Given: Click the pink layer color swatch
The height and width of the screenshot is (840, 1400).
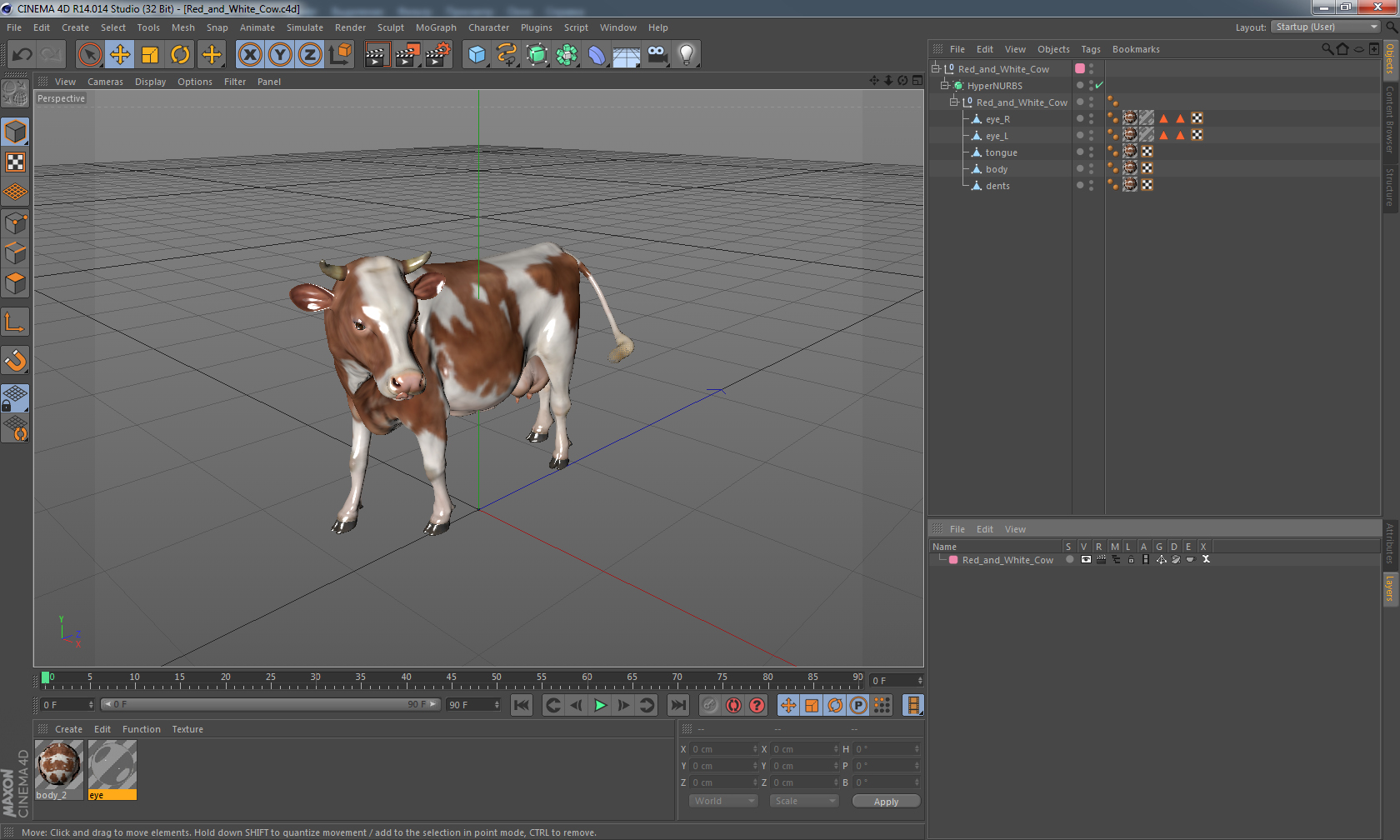Looking at the screenshot, I should (x=1080, y=68).
